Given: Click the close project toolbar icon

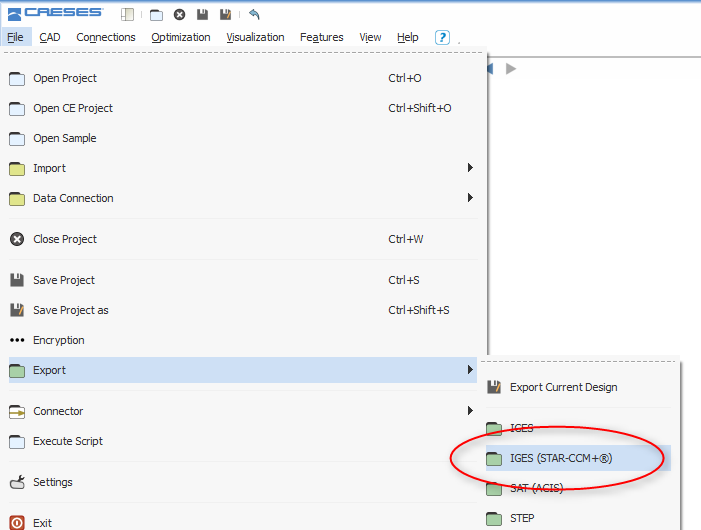Looking at the screenshot, I should pyautogui.click(x=179, y=15).
